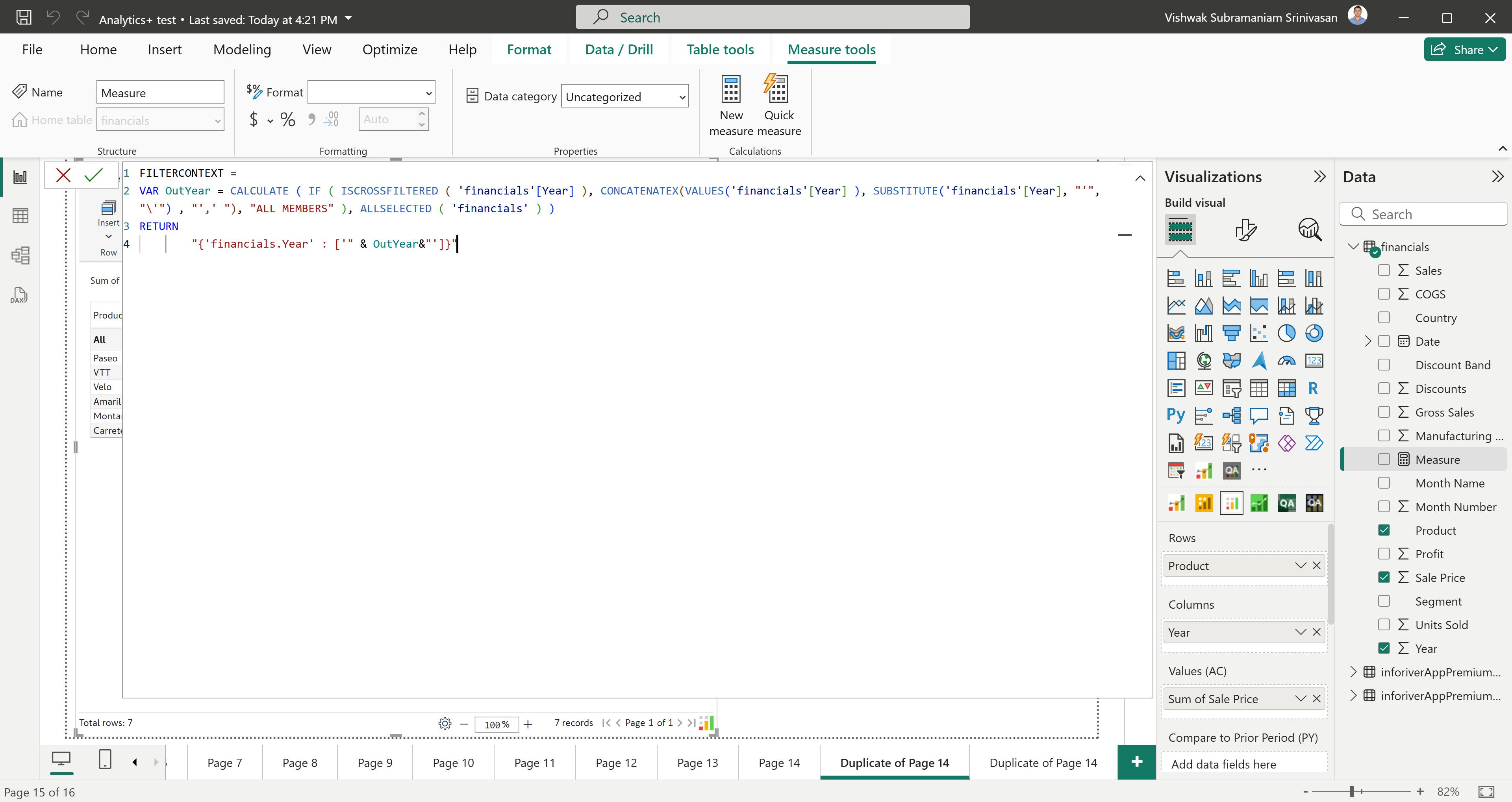Viewport: 1512px width, 802px height.
Task: Open the Model view icon in sidebar
Action: pos(20,256)
